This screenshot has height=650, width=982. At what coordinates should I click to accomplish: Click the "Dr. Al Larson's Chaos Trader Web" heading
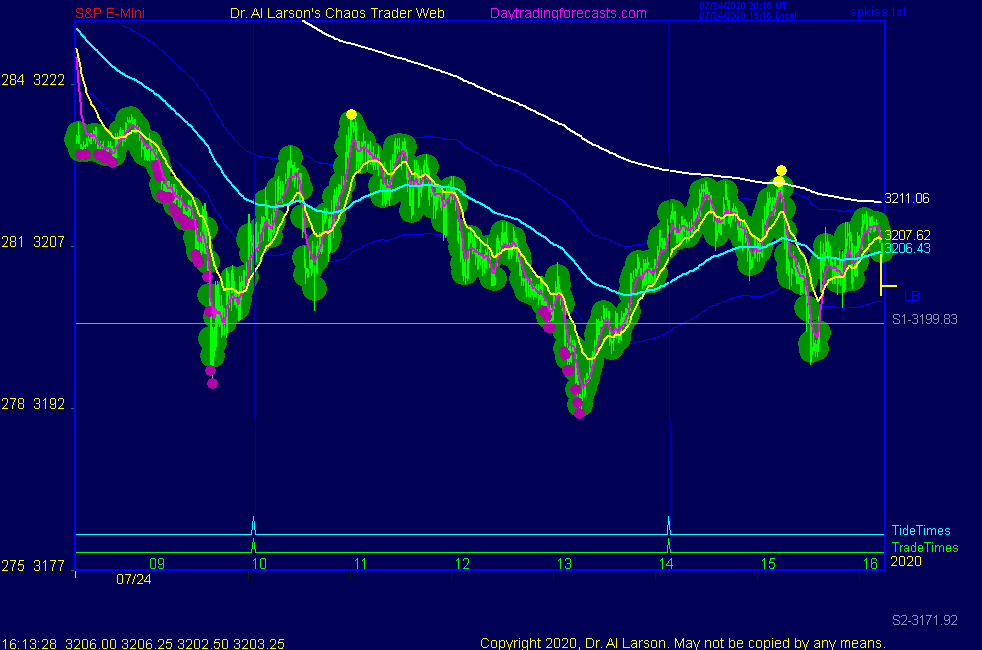tap(338, 13)
